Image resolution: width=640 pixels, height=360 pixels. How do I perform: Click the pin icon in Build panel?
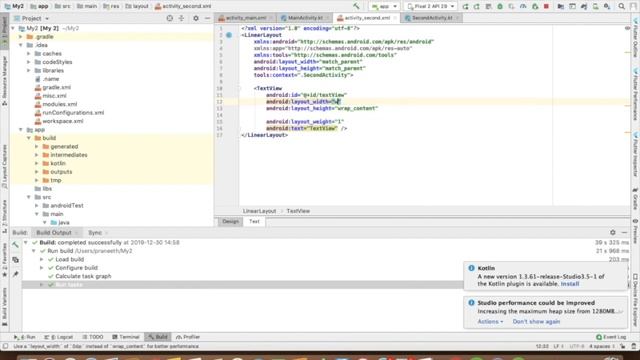16,274
